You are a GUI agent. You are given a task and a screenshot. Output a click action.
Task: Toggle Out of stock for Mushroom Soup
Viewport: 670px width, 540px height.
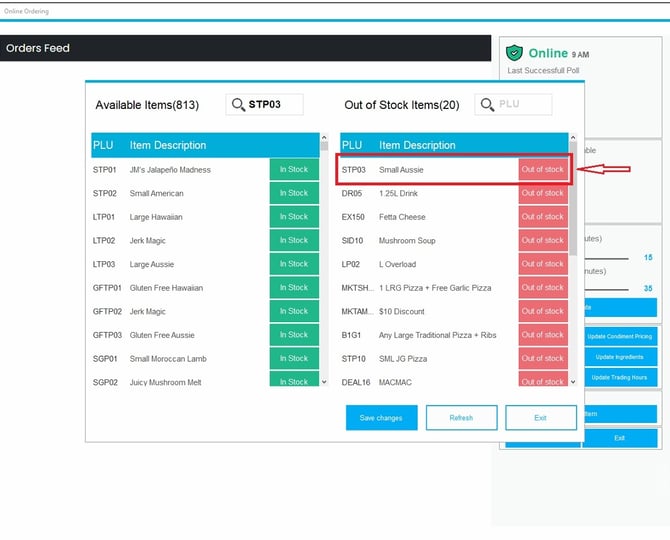click(543, 240)
